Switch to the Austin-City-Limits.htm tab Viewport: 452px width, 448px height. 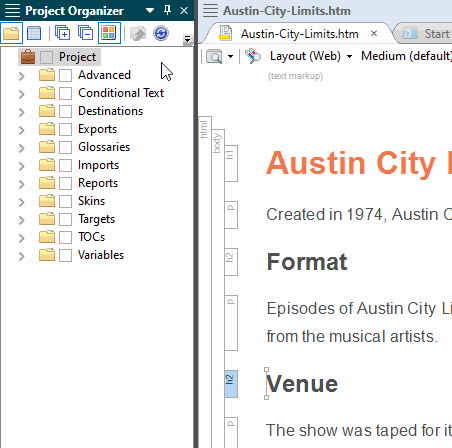pos(299,34)
